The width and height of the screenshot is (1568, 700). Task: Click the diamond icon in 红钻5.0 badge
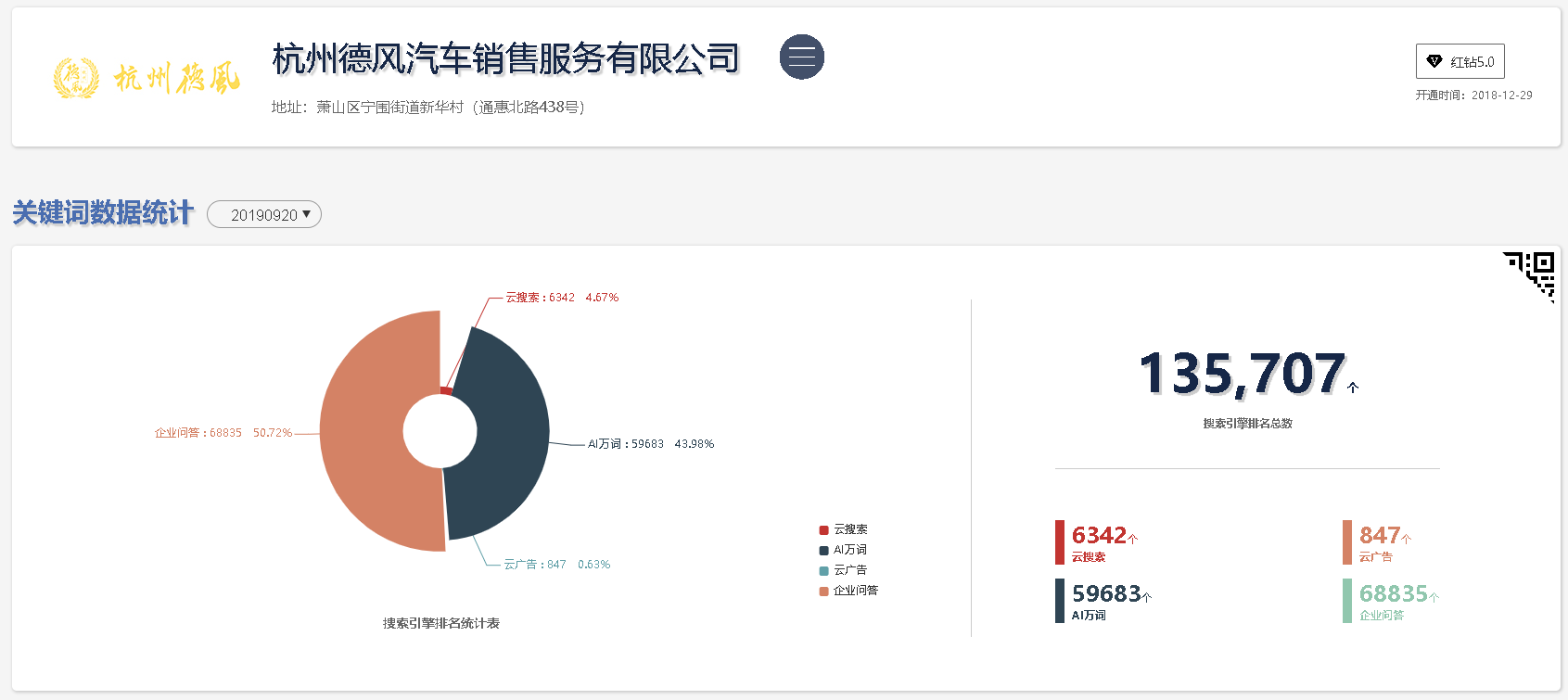1434,61
